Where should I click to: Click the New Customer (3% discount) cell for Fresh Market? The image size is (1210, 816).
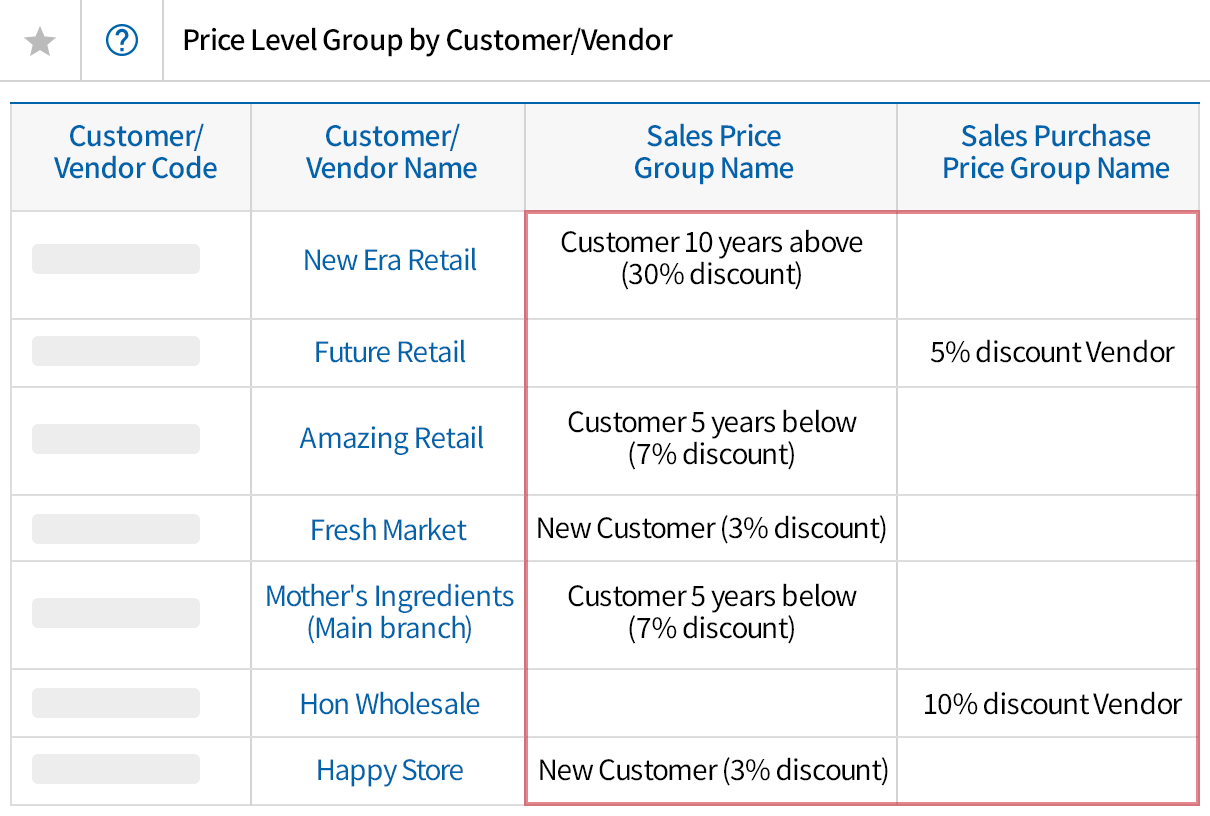712,528
